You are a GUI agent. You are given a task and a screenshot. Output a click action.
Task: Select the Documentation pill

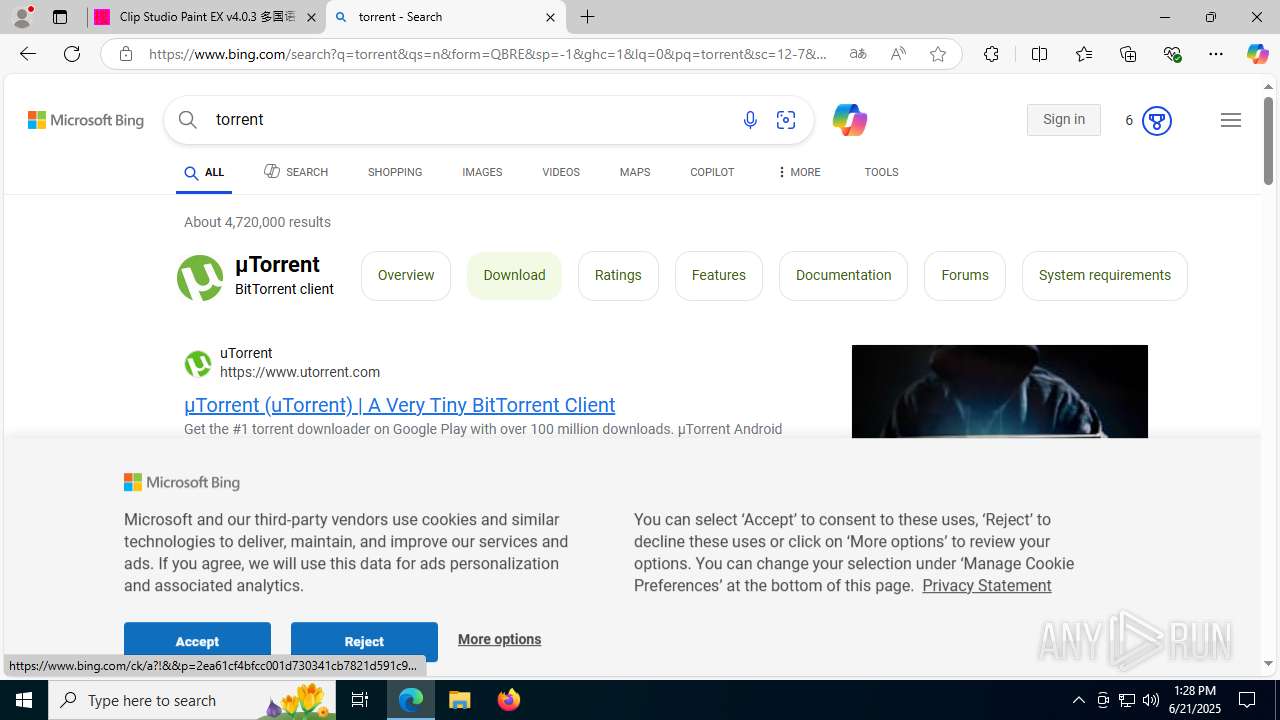[843, 276]
